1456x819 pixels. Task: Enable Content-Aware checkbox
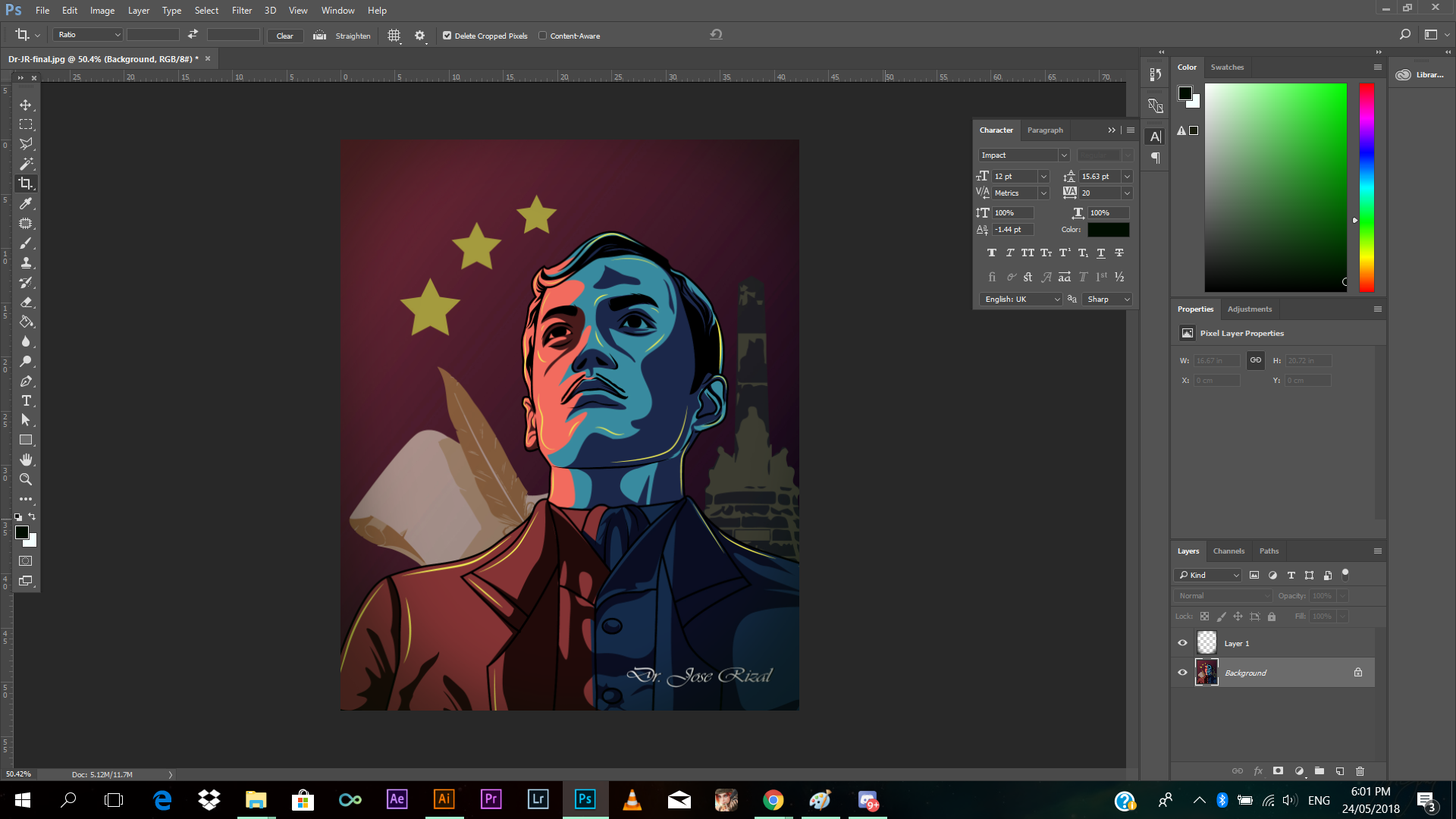click(542, 36)
